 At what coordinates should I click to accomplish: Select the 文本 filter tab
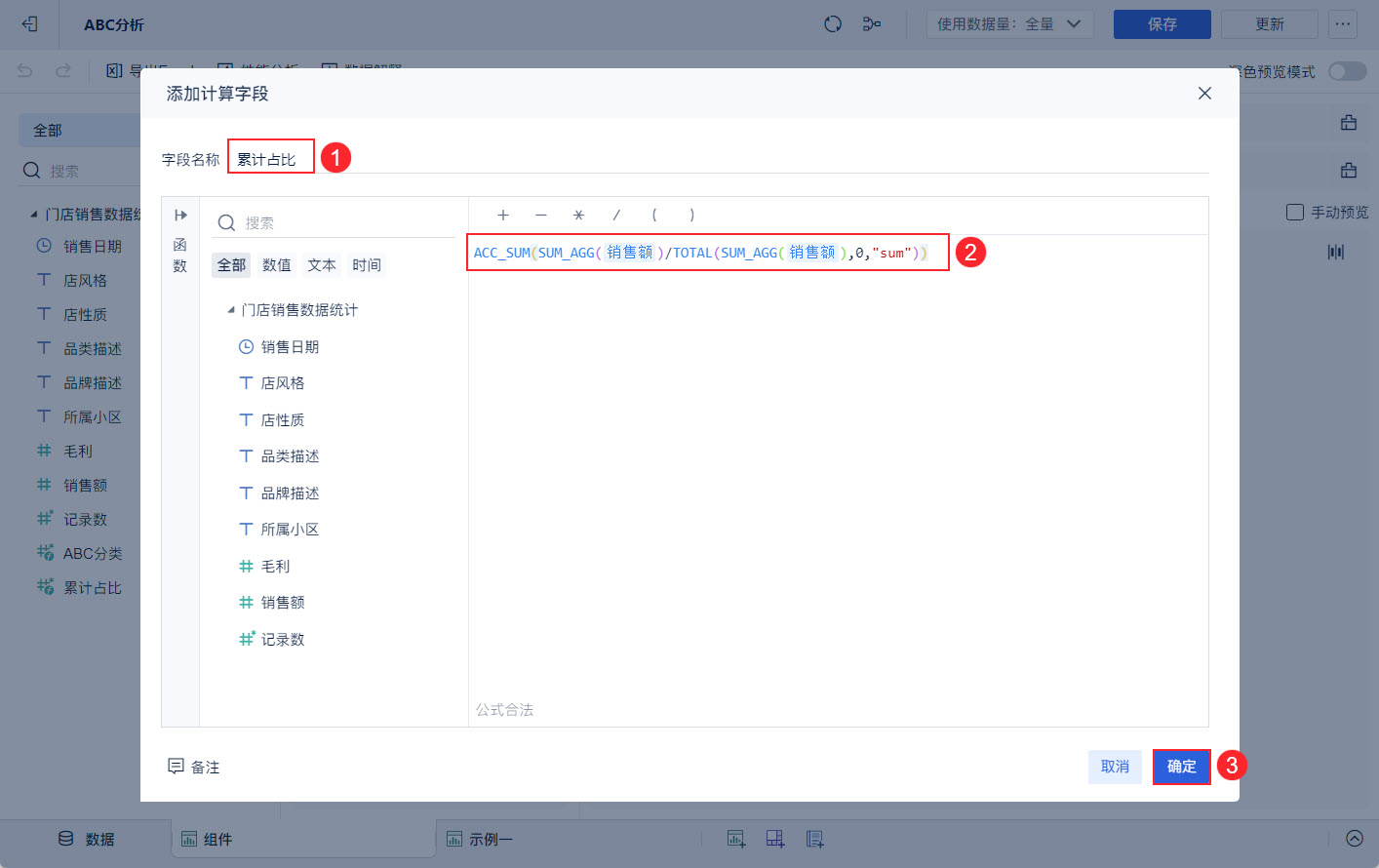click(322, 265)
